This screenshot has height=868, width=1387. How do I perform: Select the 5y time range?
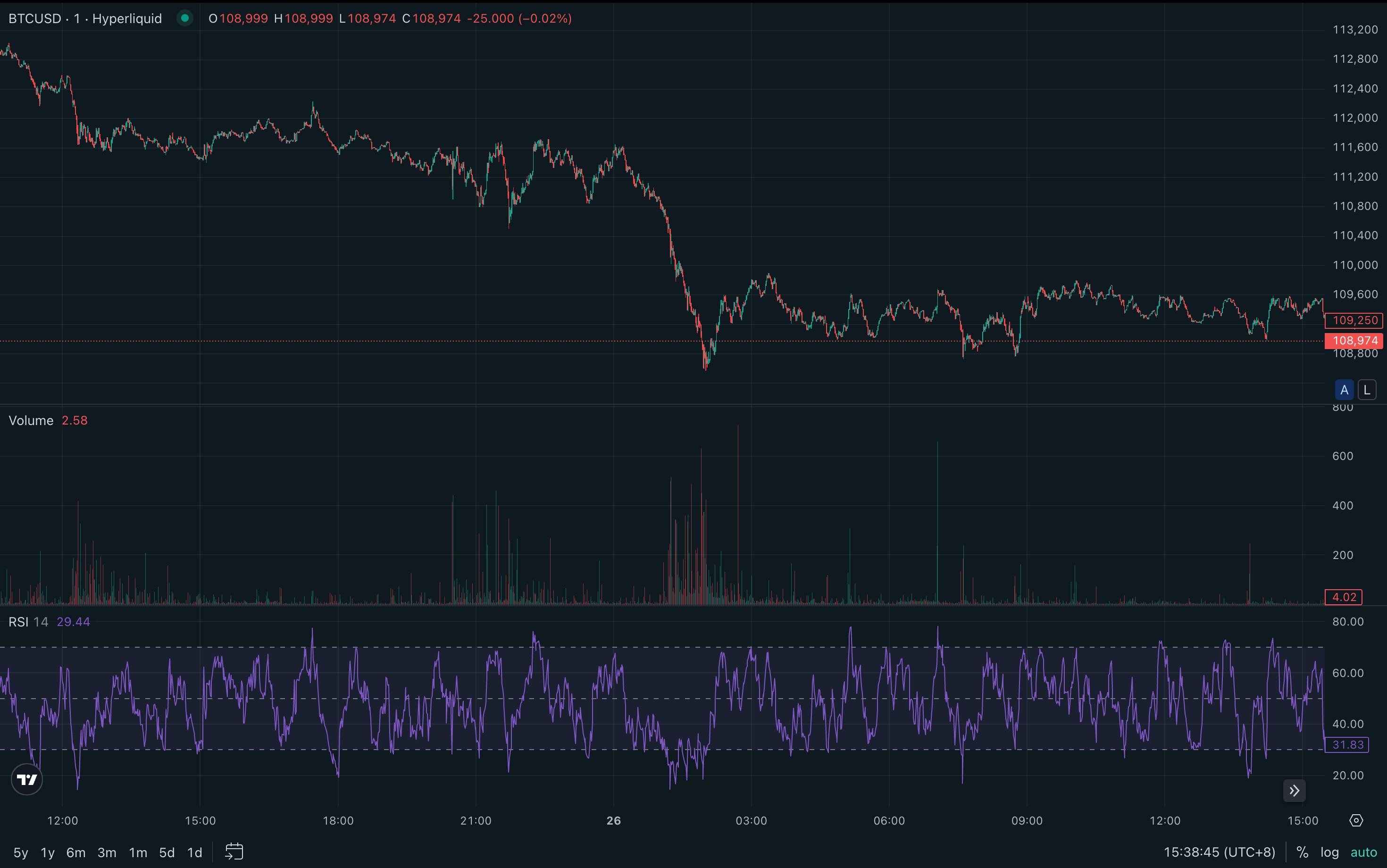pos(21,852)
